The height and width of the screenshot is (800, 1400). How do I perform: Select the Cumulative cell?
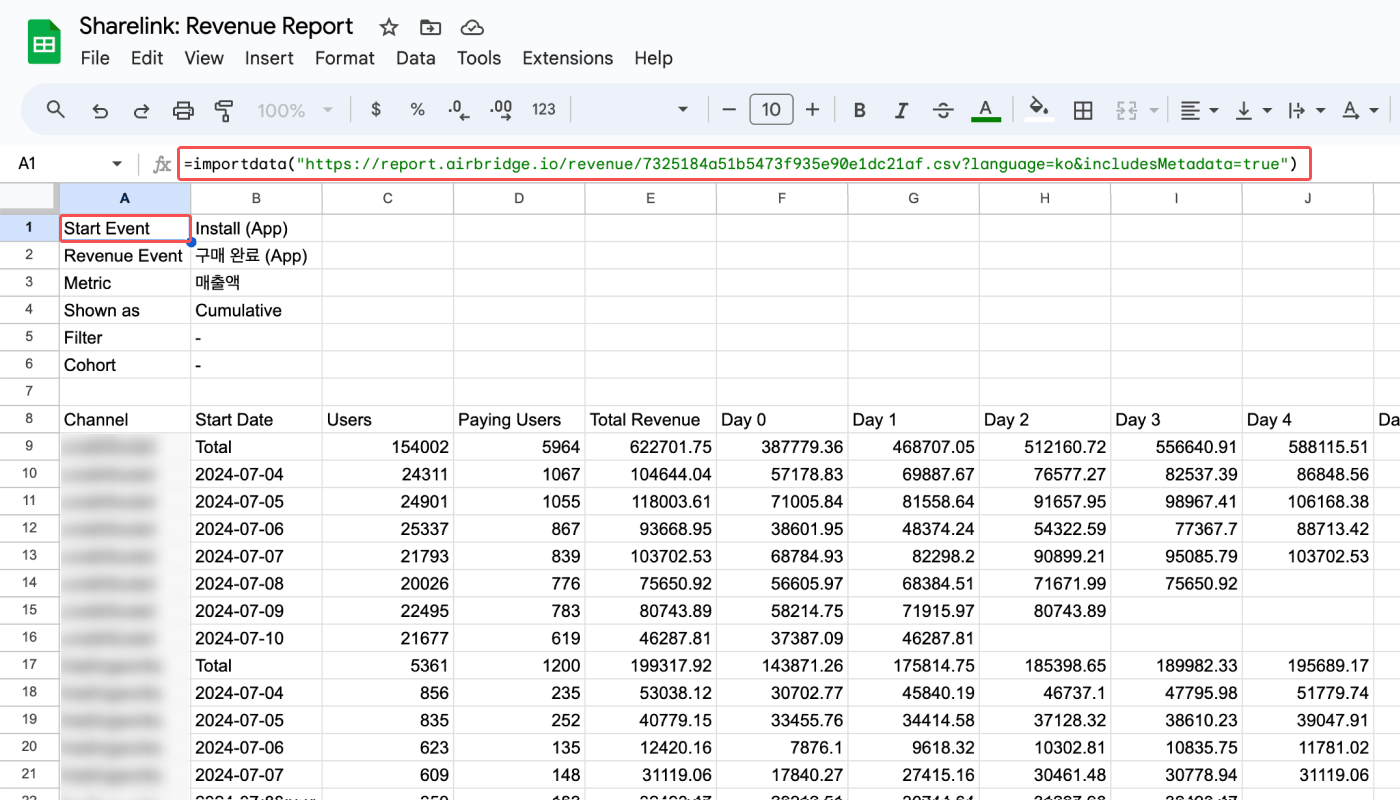click(x=256, y=310)
